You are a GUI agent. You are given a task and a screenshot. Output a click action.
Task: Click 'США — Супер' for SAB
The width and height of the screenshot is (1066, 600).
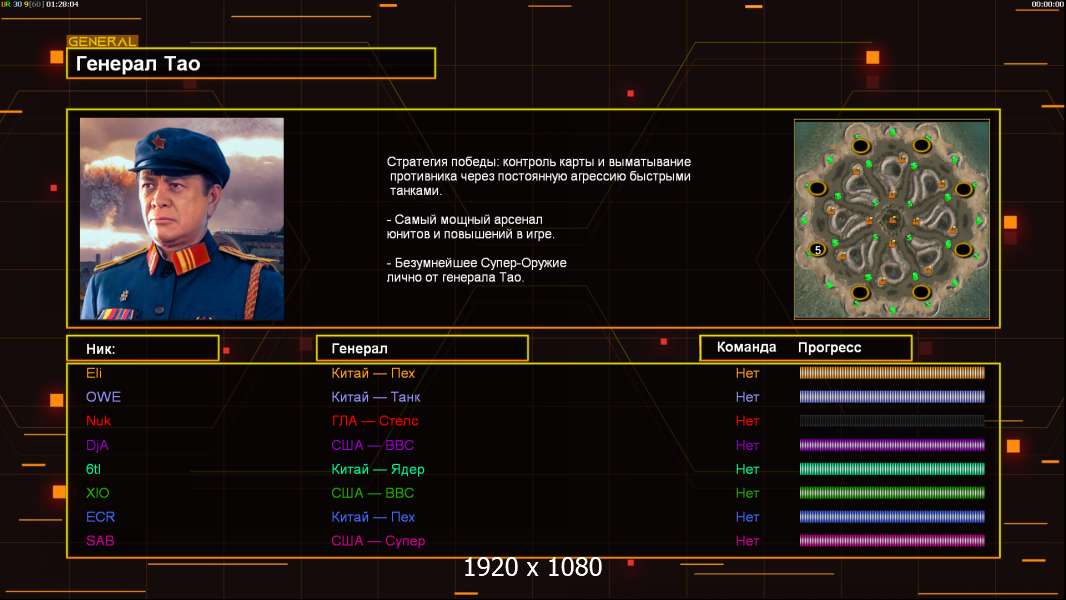(378, 541)
